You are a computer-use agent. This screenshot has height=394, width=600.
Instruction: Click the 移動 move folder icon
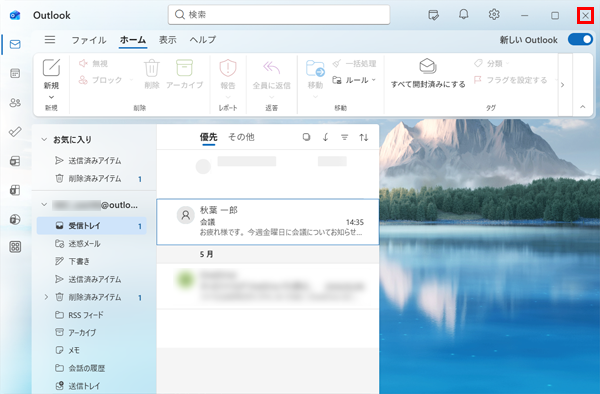point(315,68)
